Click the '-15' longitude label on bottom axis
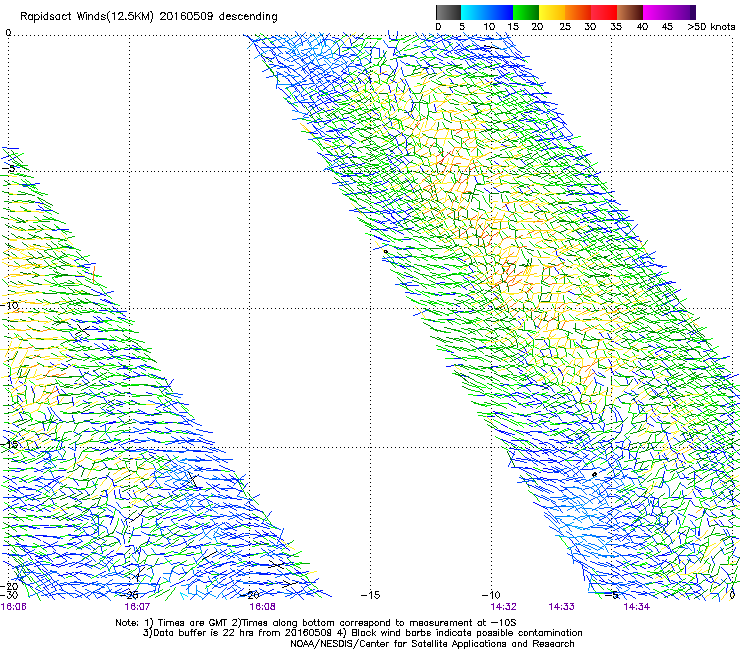The width and height of the screenshot is (740, 650). pyautogui.click(x=370, y=595)
